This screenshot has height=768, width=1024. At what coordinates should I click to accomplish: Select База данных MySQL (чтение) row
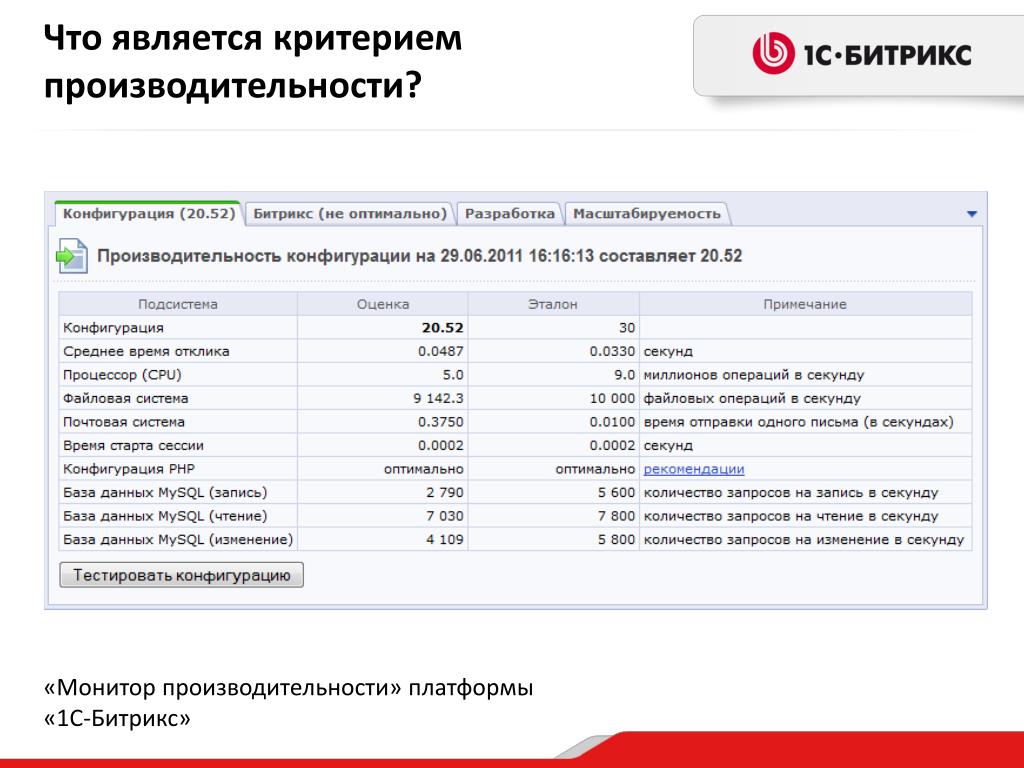pos(165,516)
